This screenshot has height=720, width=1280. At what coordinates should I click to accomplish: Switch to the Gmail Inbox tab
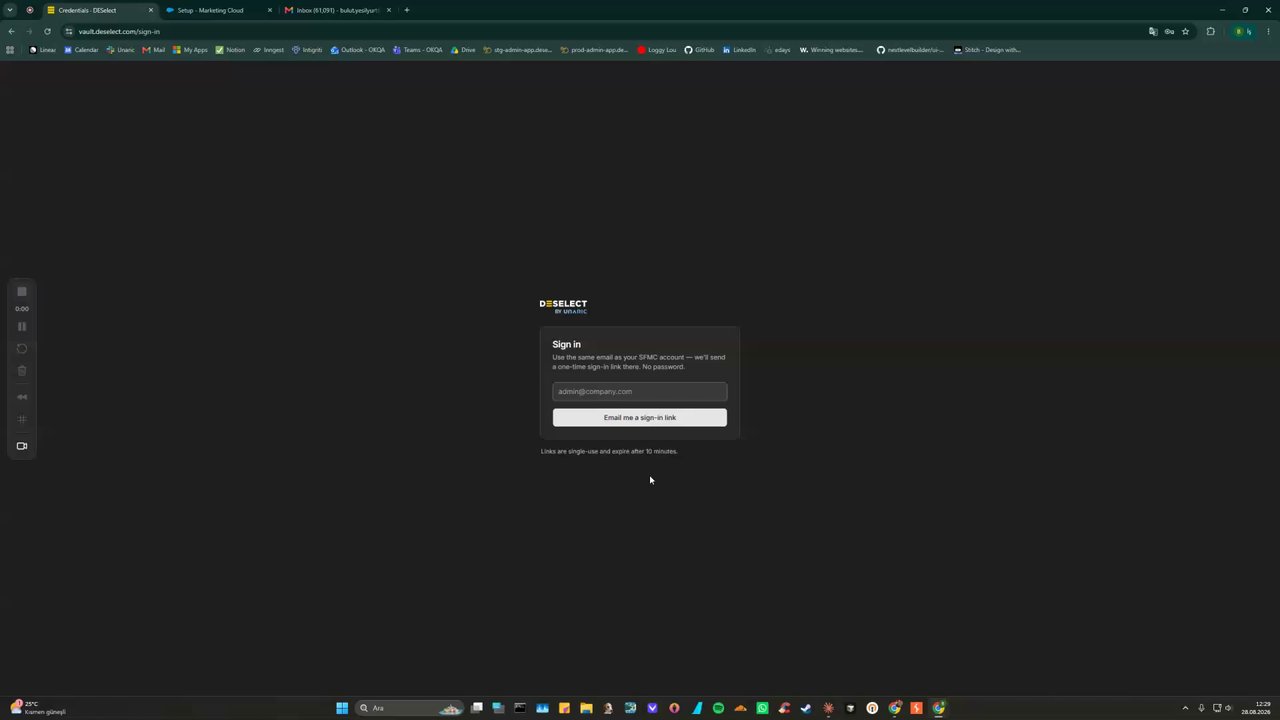pyautogui.click(x=338, y=10)
